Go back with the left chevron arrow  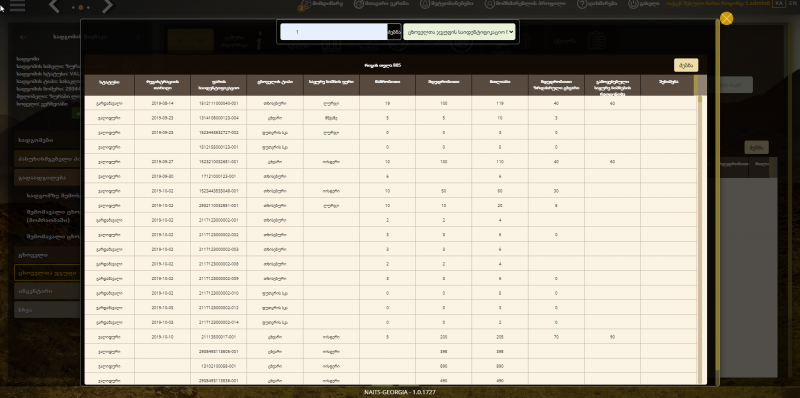55,6
